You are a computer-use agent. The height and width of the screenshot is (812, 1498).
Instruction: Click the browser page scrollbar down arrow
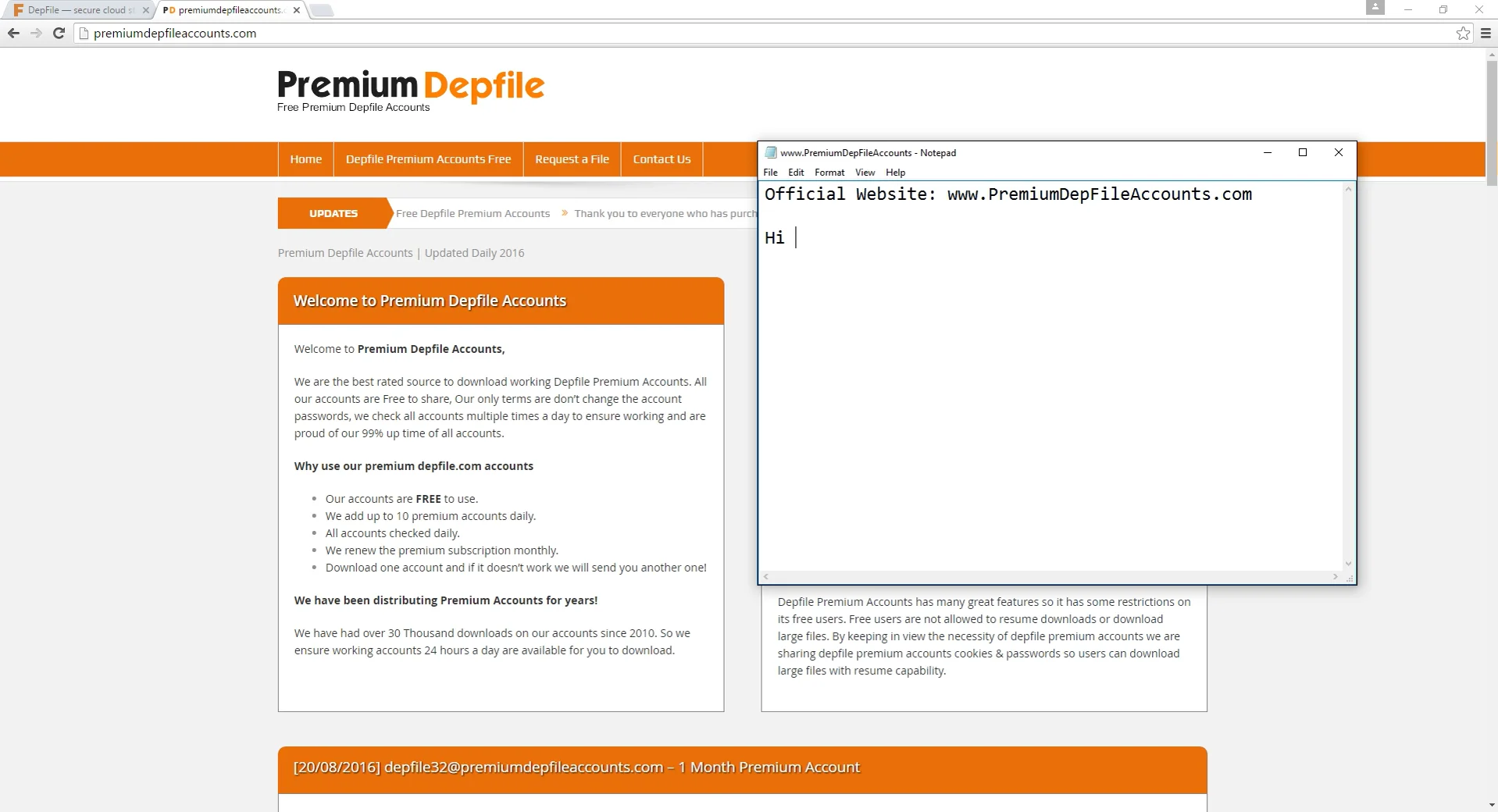tap(1492, 805)
